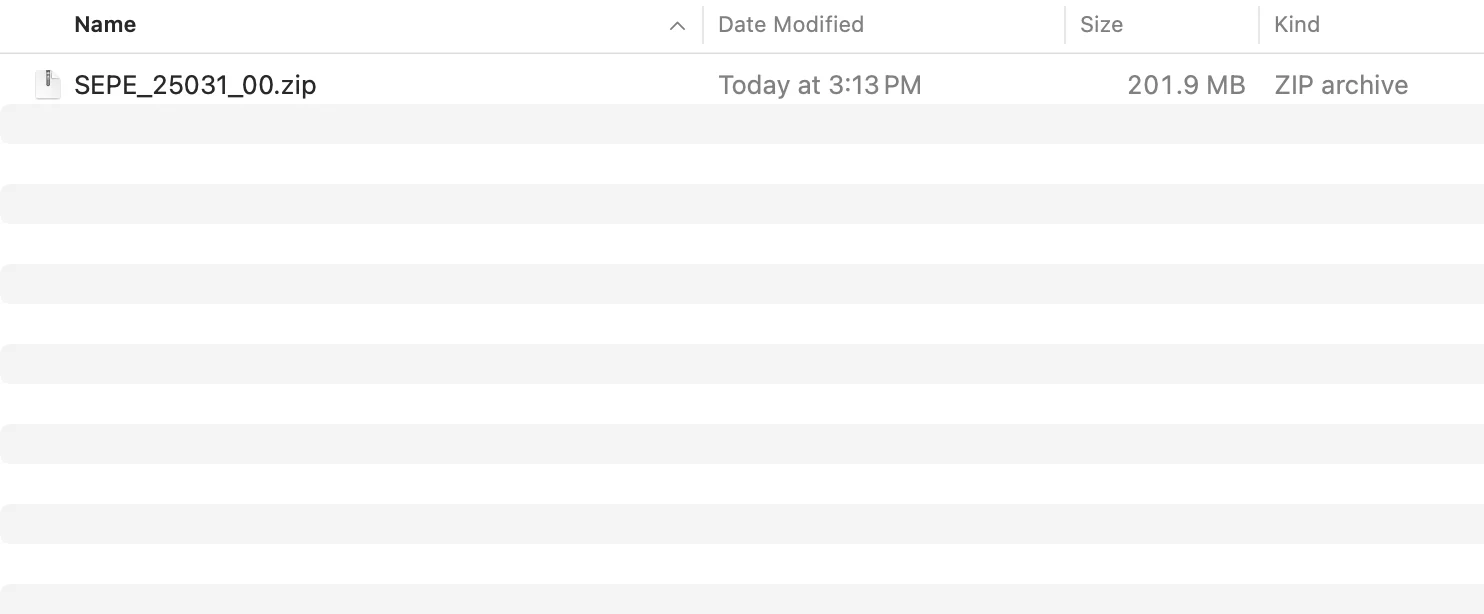Select the filename SEPE_25031_00.zip

tap(195, 84)
